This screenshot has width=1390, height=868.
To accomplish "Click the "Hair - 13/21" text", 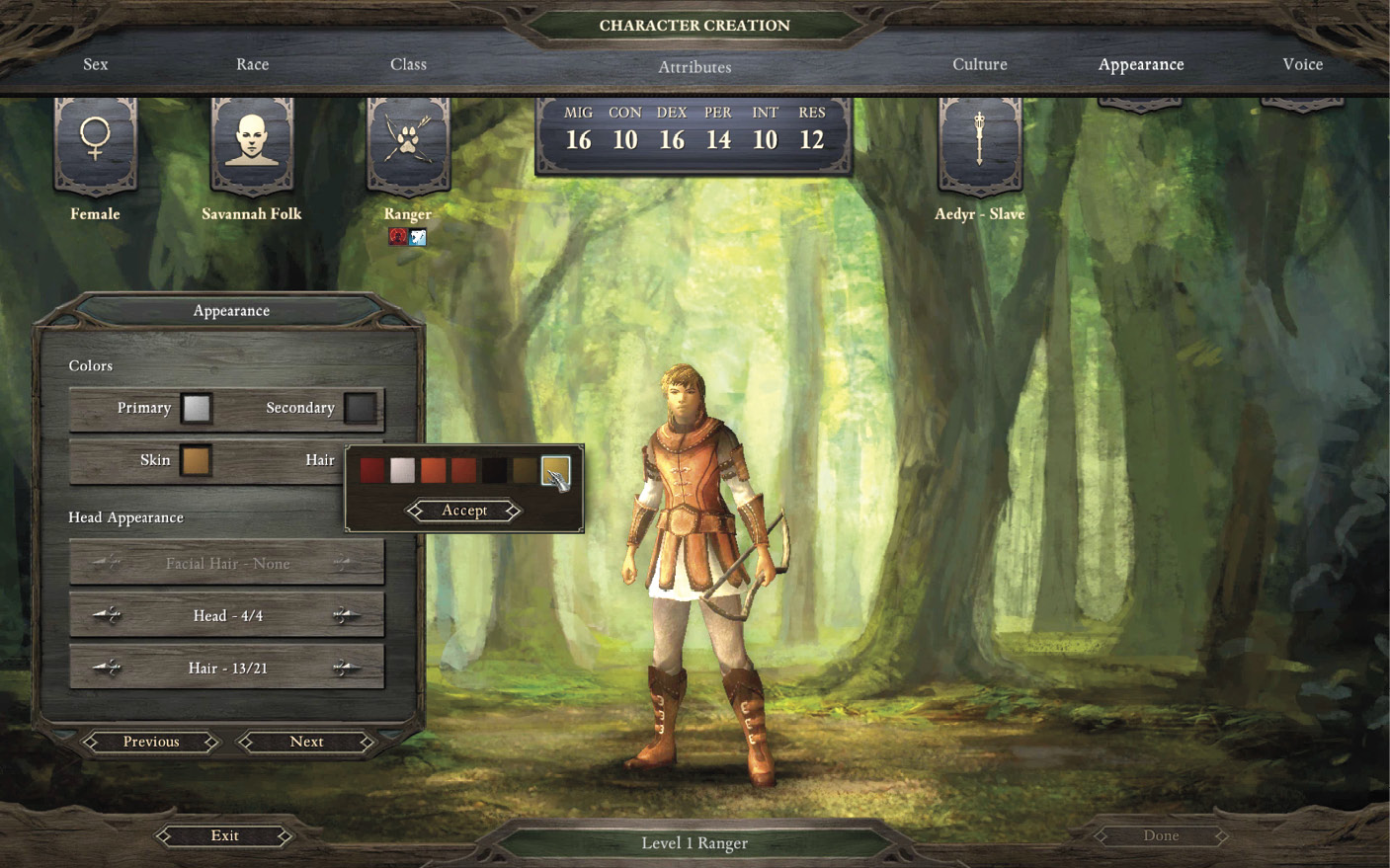I will point(228,669).
